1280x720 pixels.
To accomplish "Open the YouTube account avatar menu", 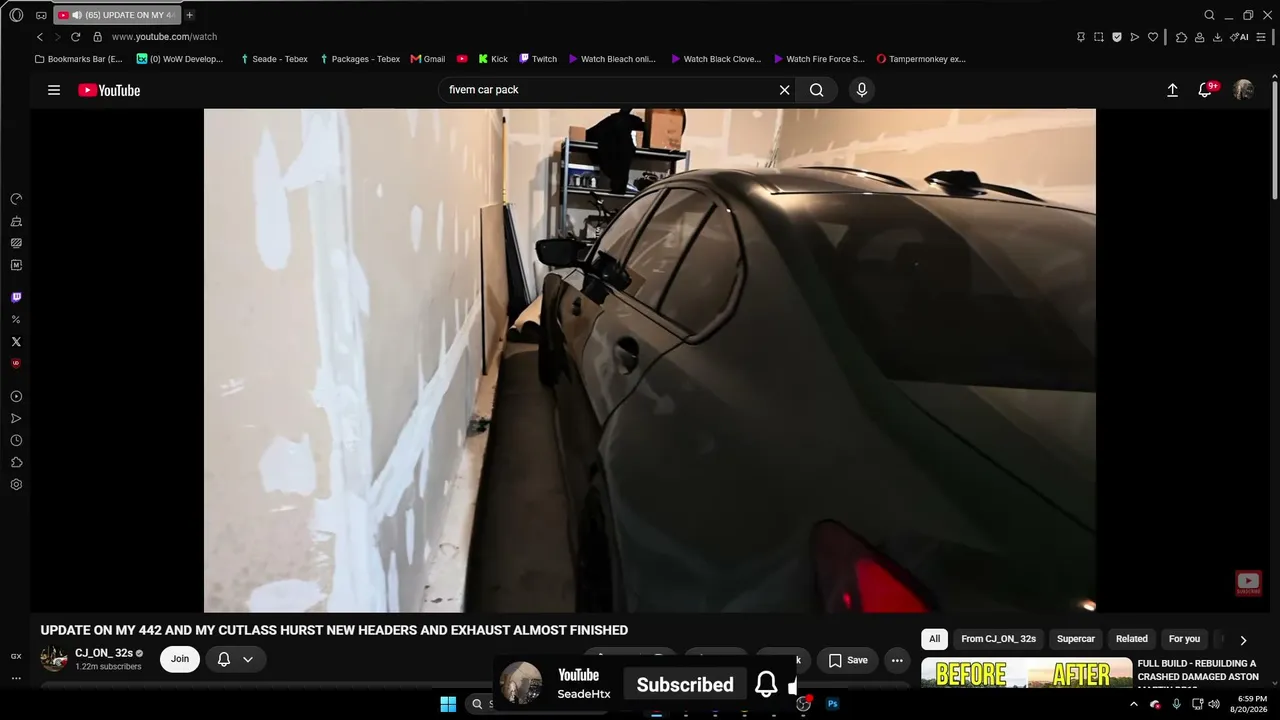I will tap(1244, 90).
